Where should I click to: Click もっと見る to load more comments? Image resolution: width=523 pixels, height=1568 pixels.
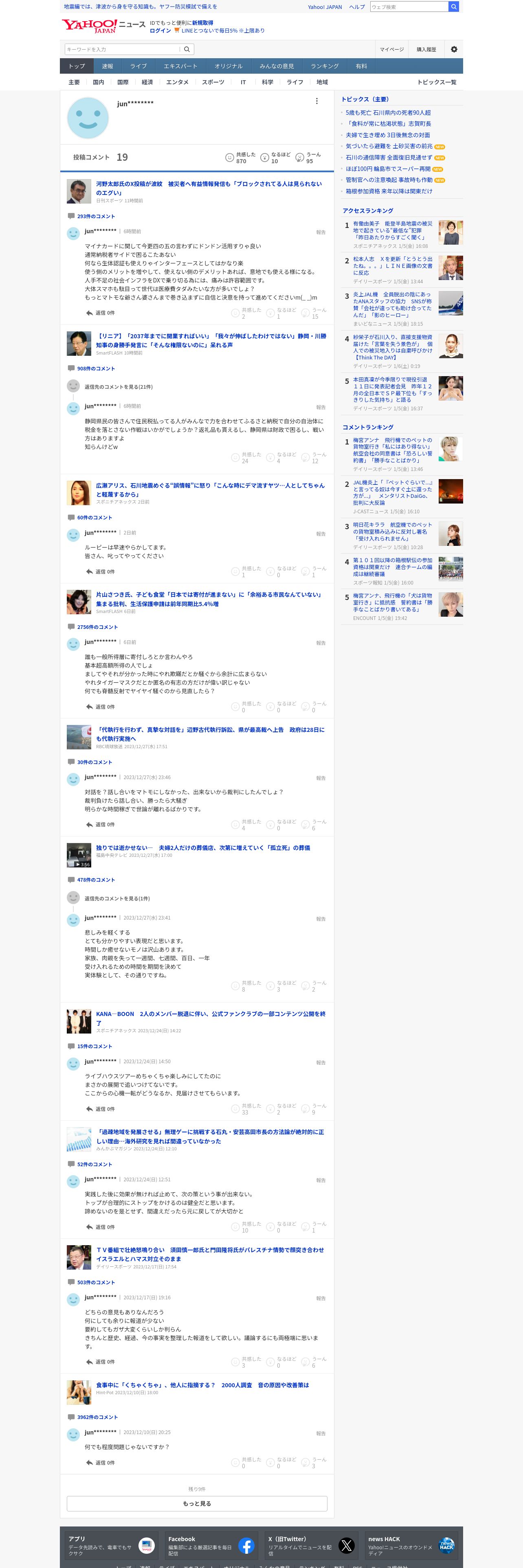197,1503
